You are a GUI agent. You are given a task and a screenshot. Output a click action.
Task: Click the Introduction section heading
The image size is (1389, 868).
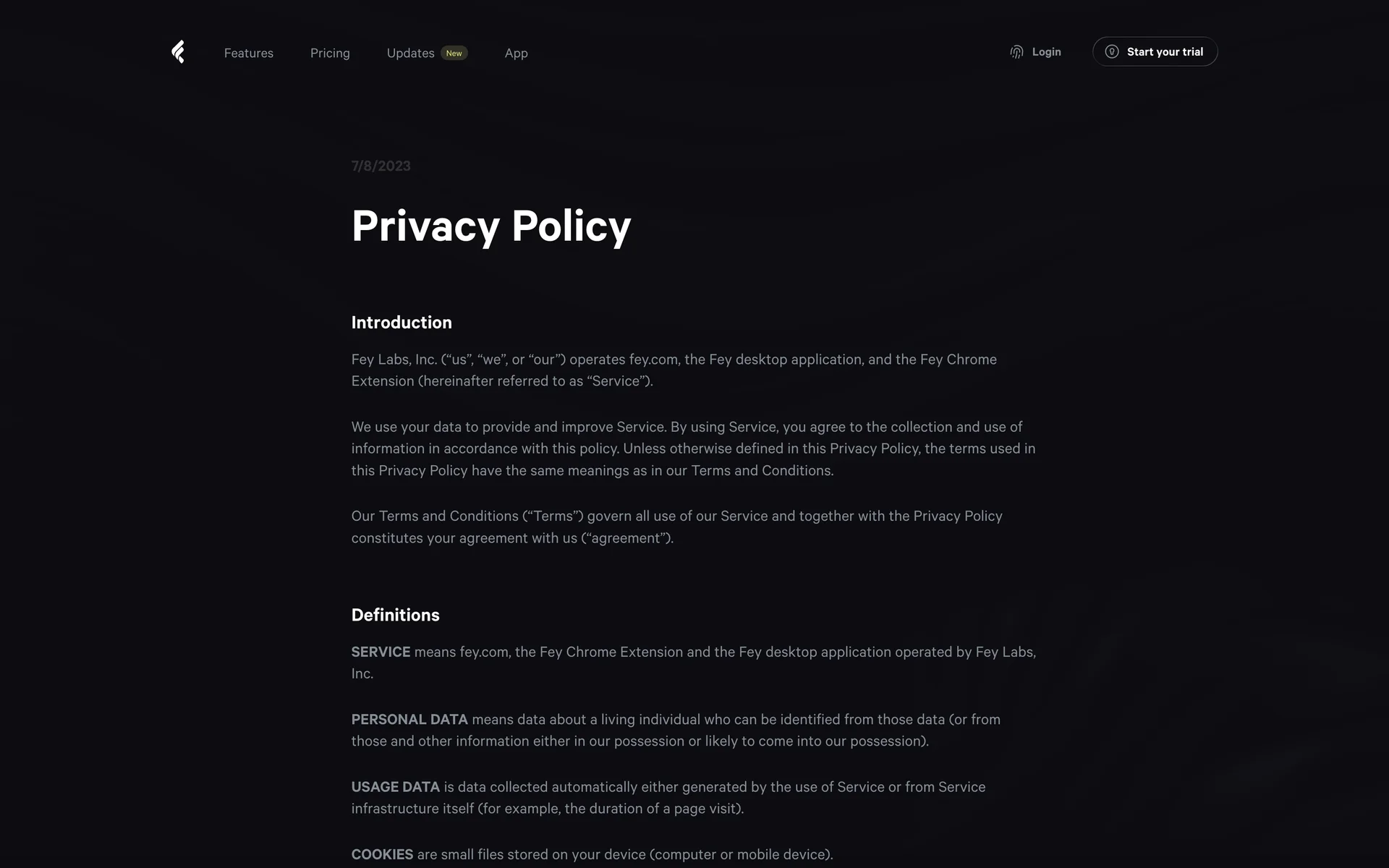[x=402, y=323]
